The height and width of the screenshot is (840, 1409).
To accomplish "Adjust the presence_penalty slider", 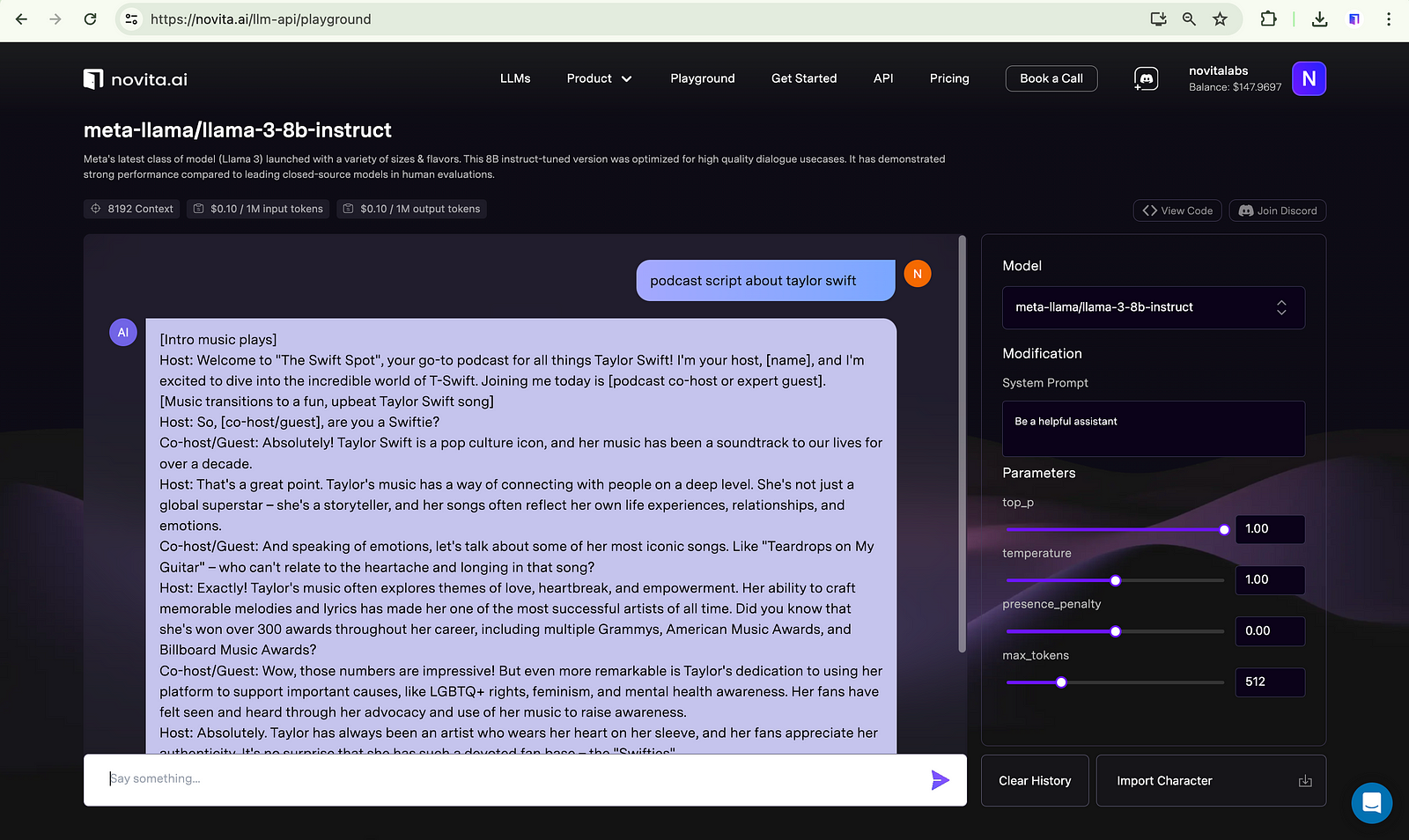I will 1115,631.
